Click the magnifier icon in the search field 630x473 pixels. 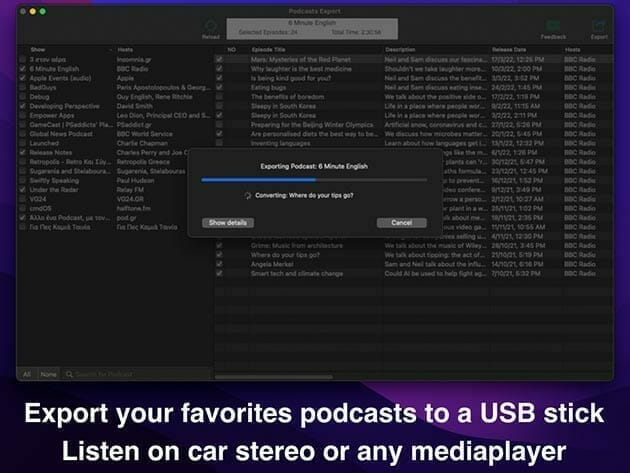(x=69, y=374)
